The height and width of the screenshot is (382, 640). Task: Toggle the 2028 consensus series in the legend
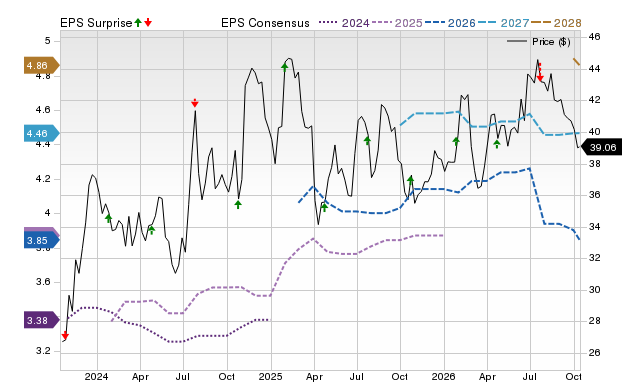(556, 23)
